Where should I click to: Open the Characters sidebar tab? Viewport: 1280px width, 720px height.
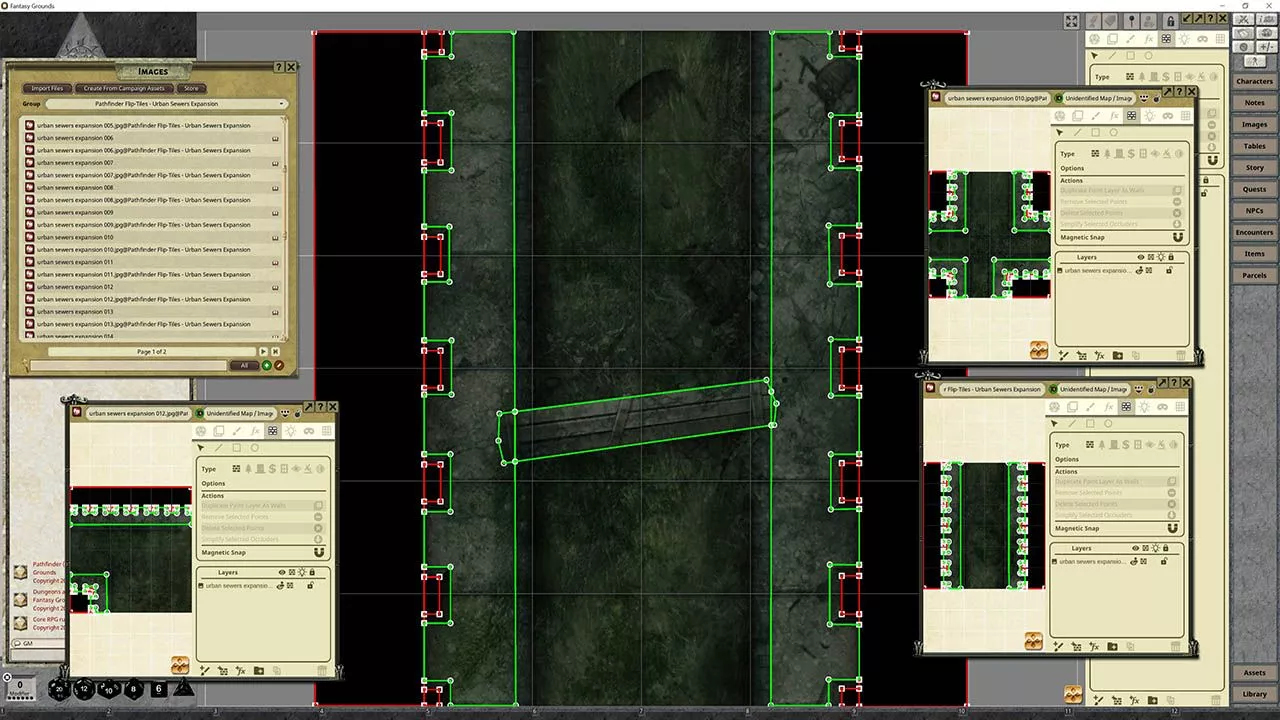[1254, 81]
